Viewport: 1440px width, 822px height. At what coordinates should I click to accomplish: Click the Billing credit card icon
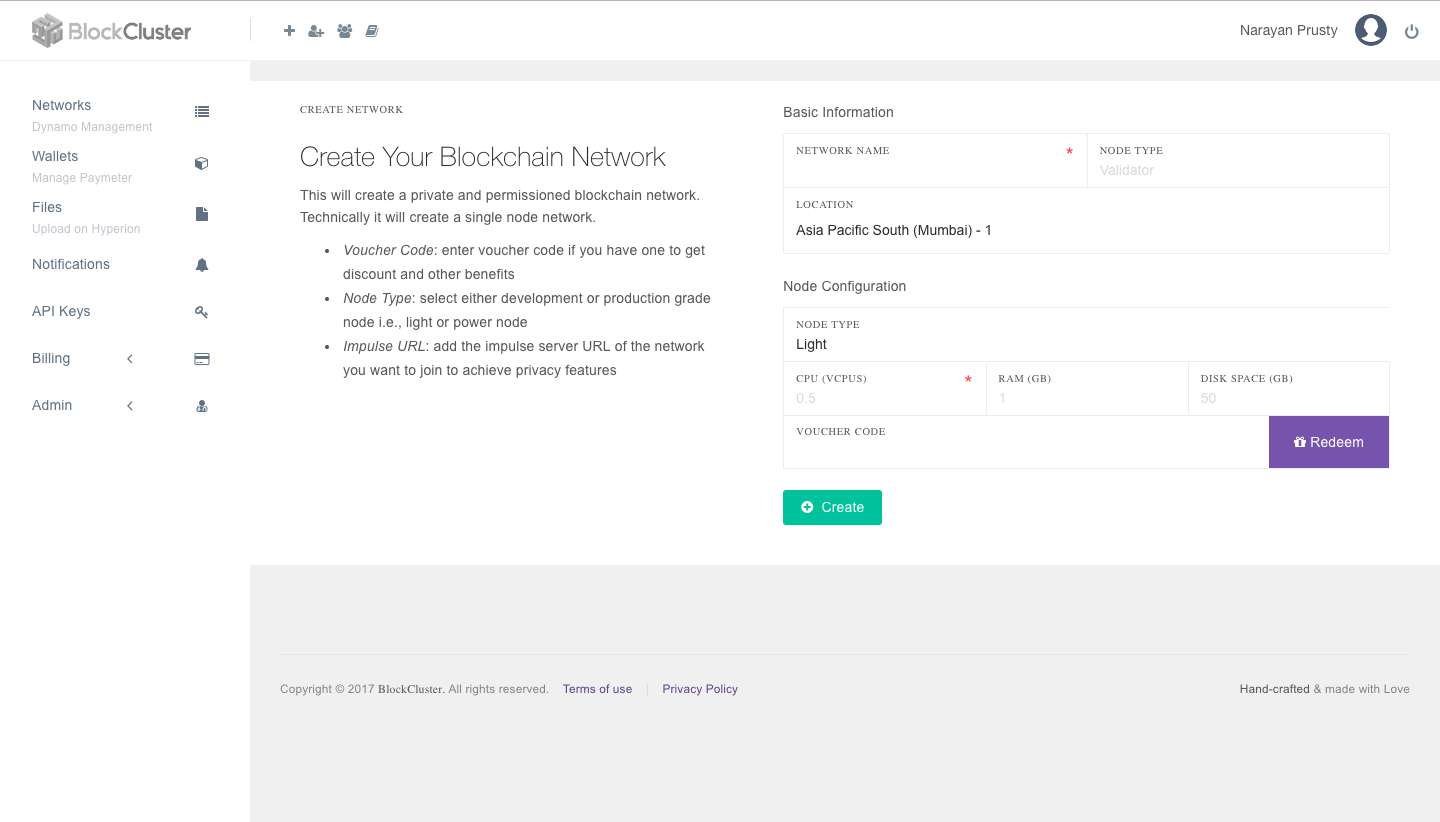coord(202,358)
